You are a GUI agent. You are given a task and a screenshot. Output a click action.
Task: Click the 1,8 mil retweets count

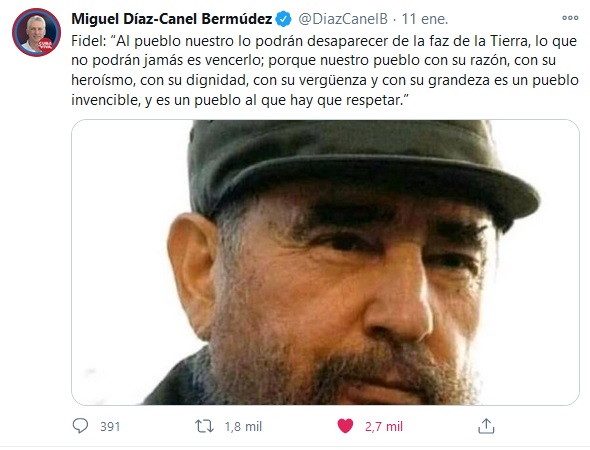(x=243, y=427)
